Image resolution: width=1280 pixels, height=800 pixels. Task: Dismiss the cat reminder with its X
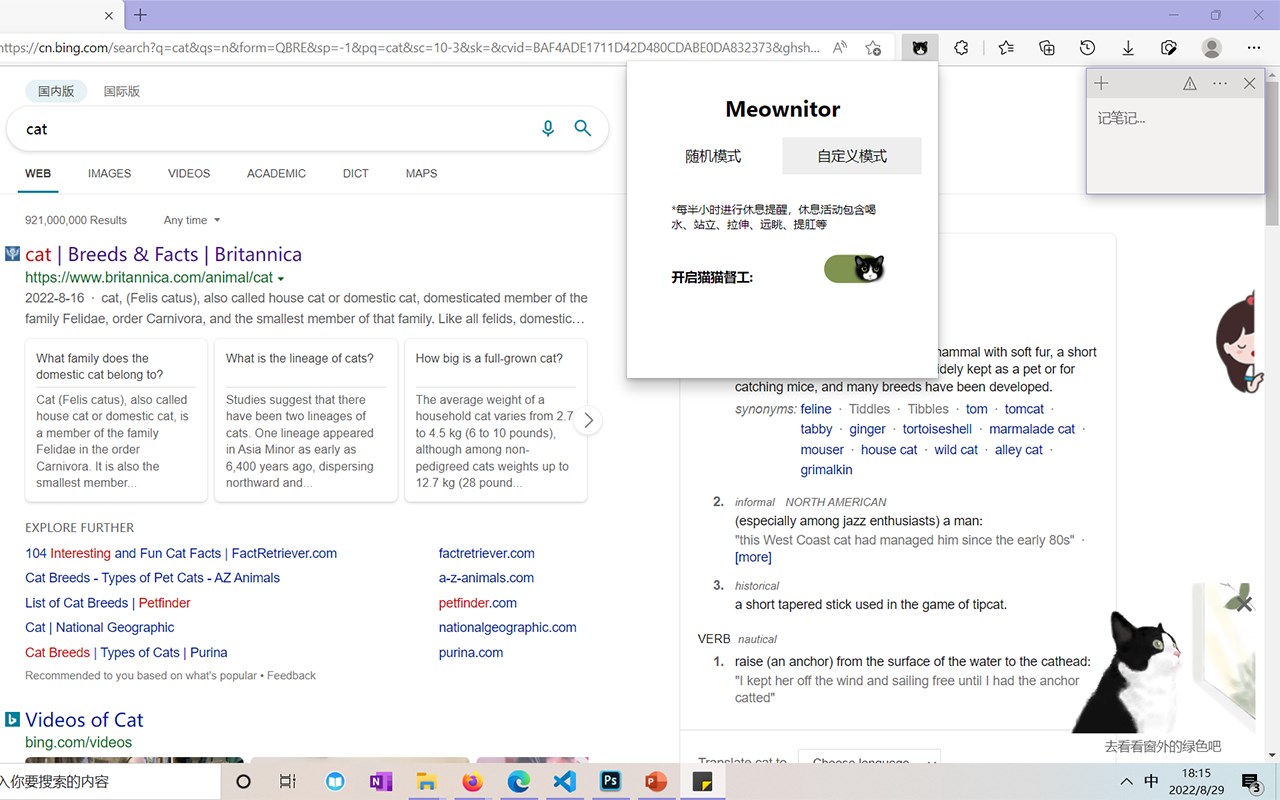[x=1243, y=604]
